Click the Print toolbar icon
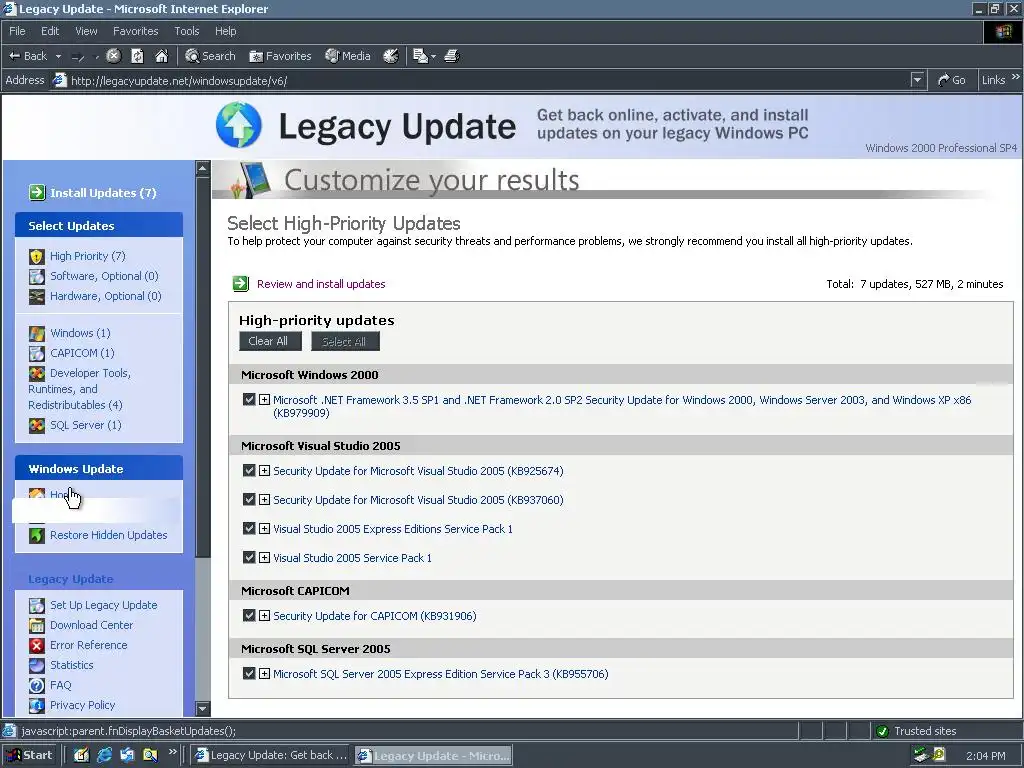The height and width of the screenshot is (768, 1024). tap(452, 56)
